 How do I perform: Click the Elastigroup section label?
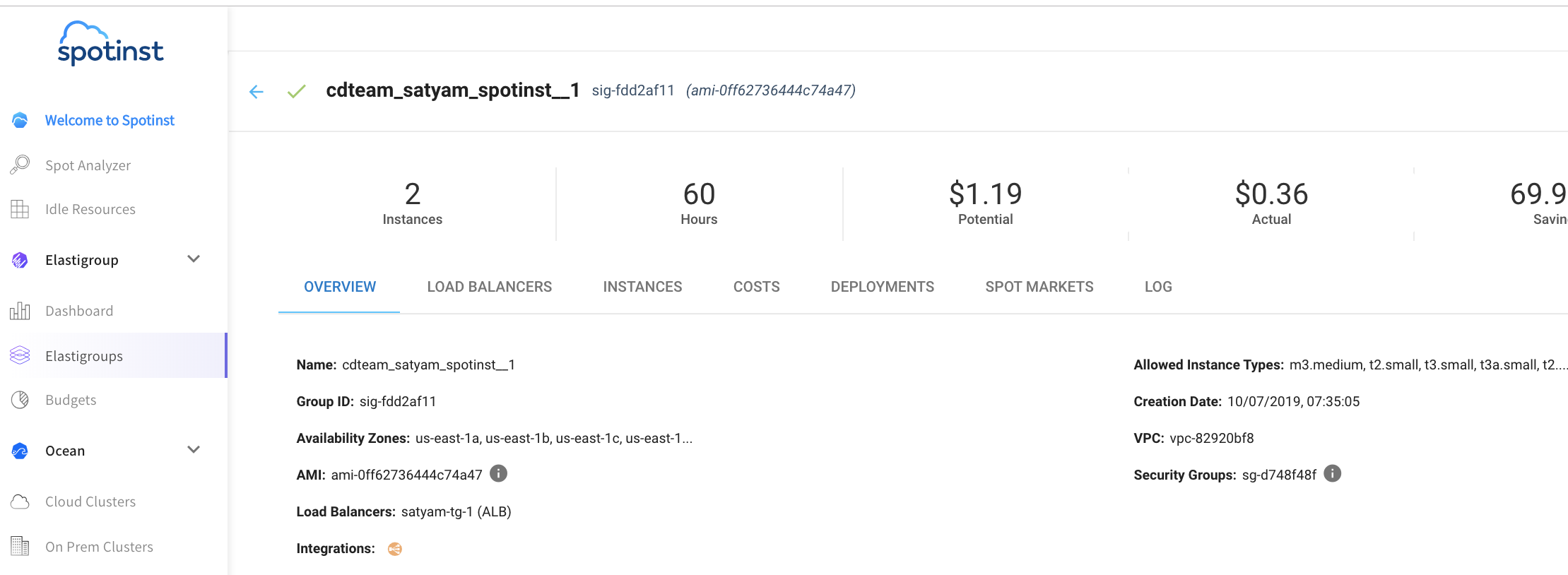click(82, 260)
